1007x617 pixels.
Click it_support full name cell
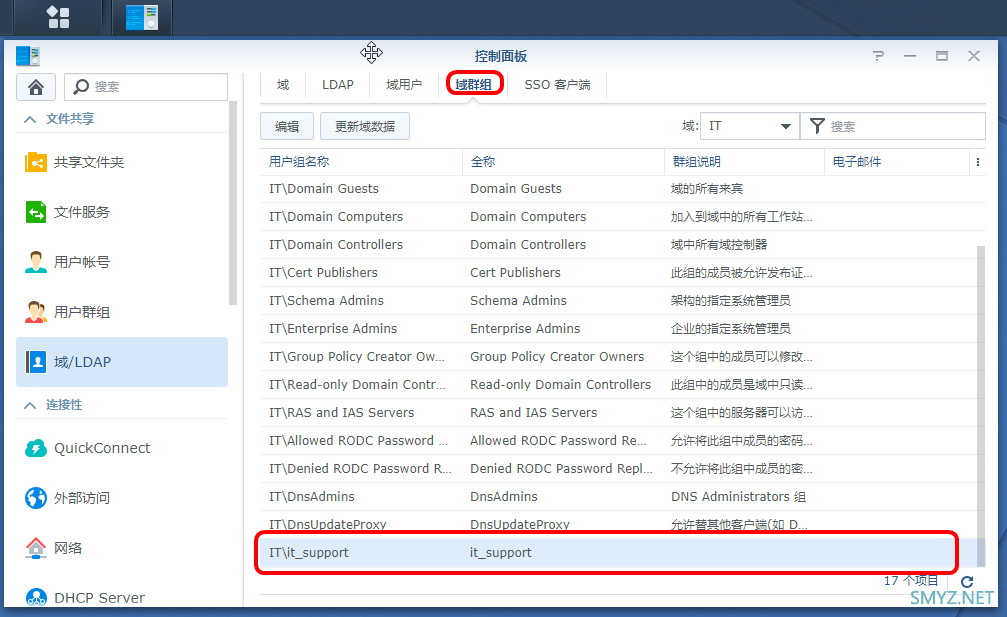coord(501,553)
